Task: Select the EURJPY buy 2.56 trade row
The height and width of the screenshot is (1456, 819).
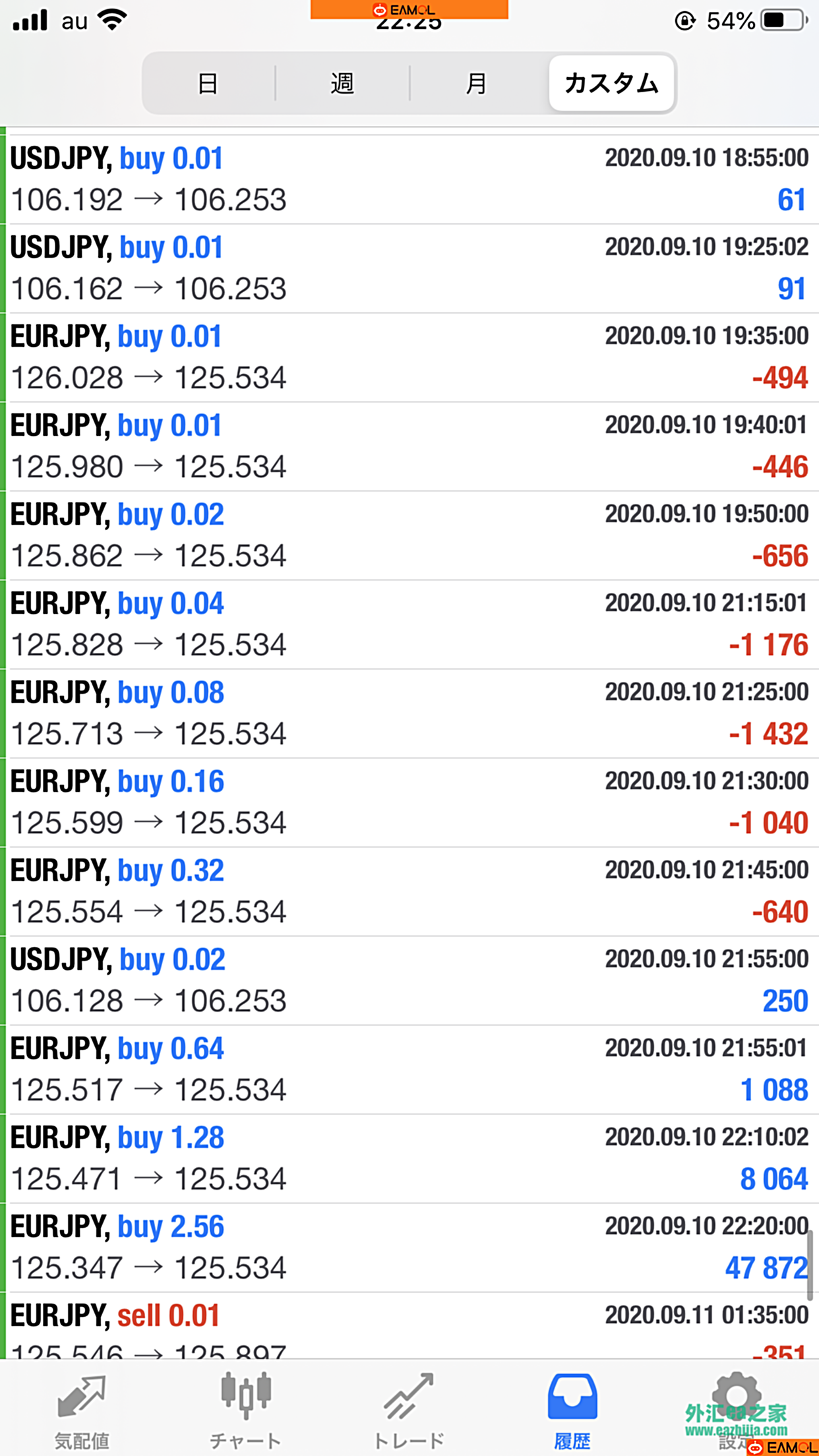Action: 409,1248
